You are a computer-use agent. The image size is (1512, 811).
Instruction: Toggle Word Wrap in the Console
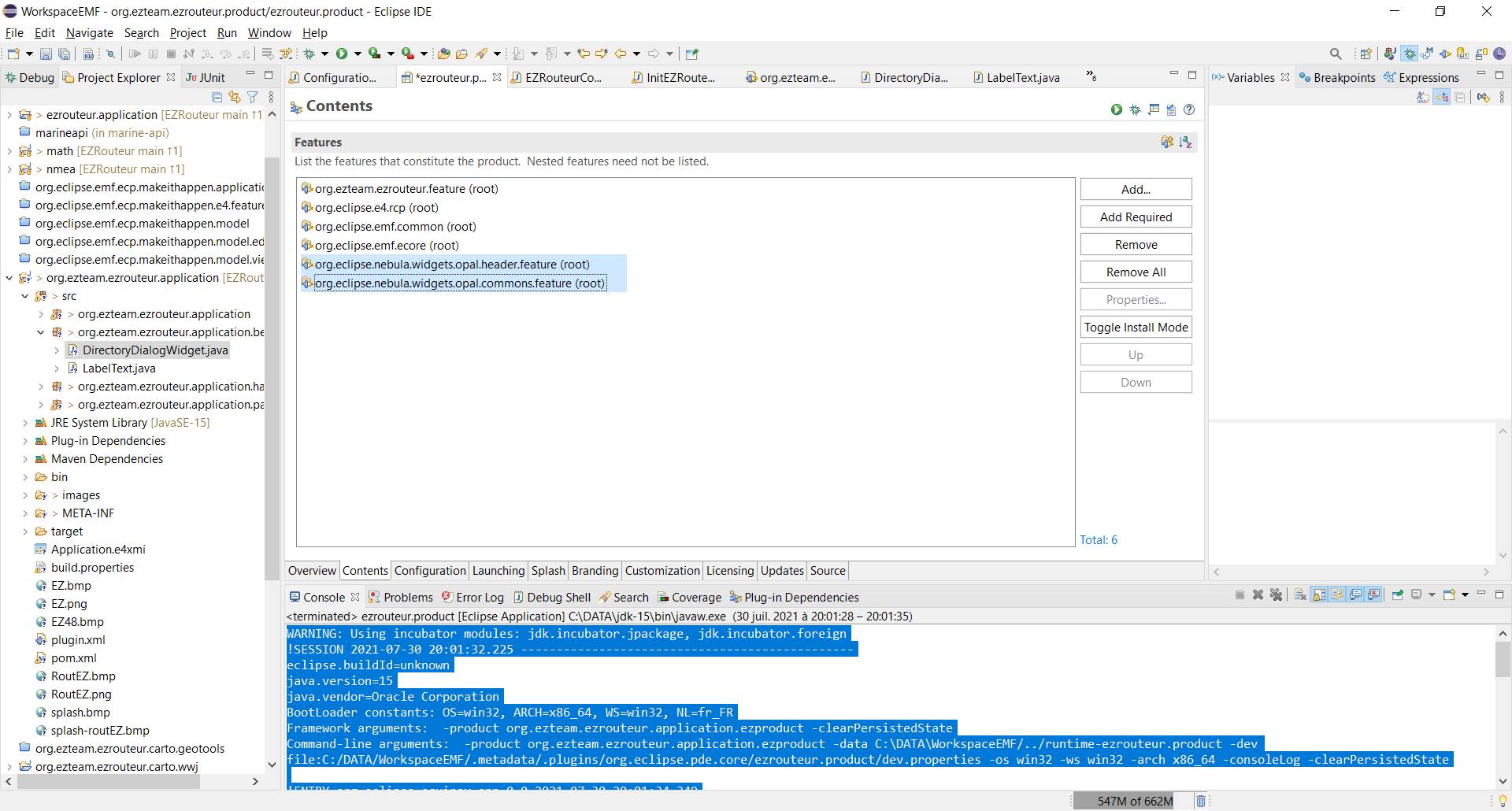(1337, 594)
